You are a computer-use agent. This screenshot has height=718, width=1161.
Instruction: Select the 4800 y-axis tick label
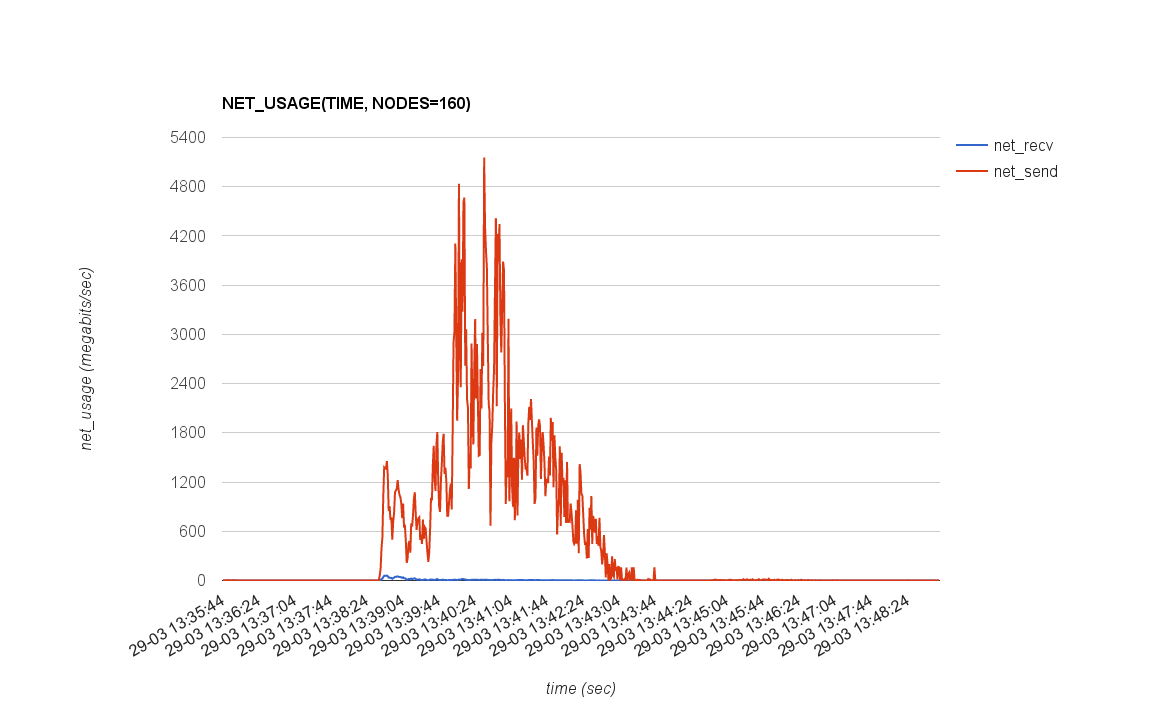click(x=186, y=186)
